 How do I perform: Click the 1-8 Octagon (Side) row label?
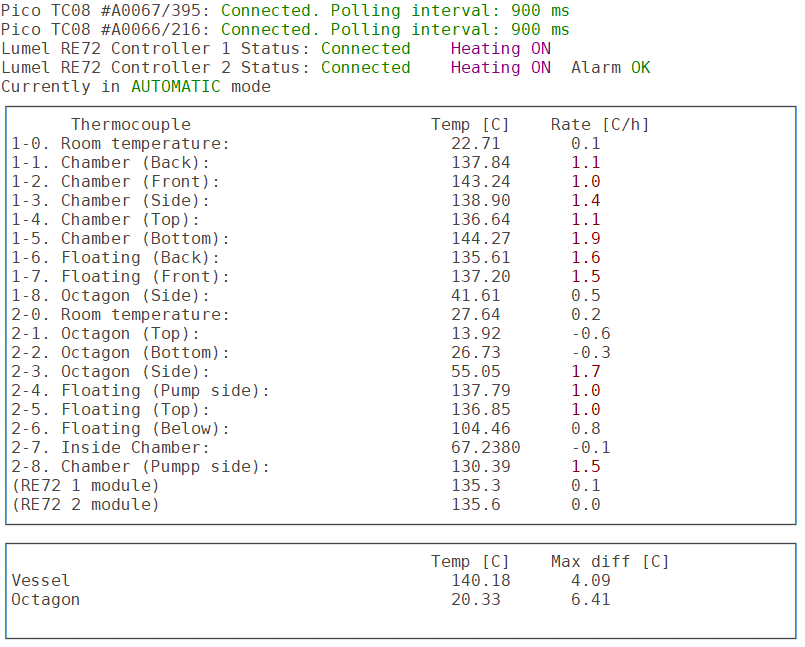coord(110,295)
